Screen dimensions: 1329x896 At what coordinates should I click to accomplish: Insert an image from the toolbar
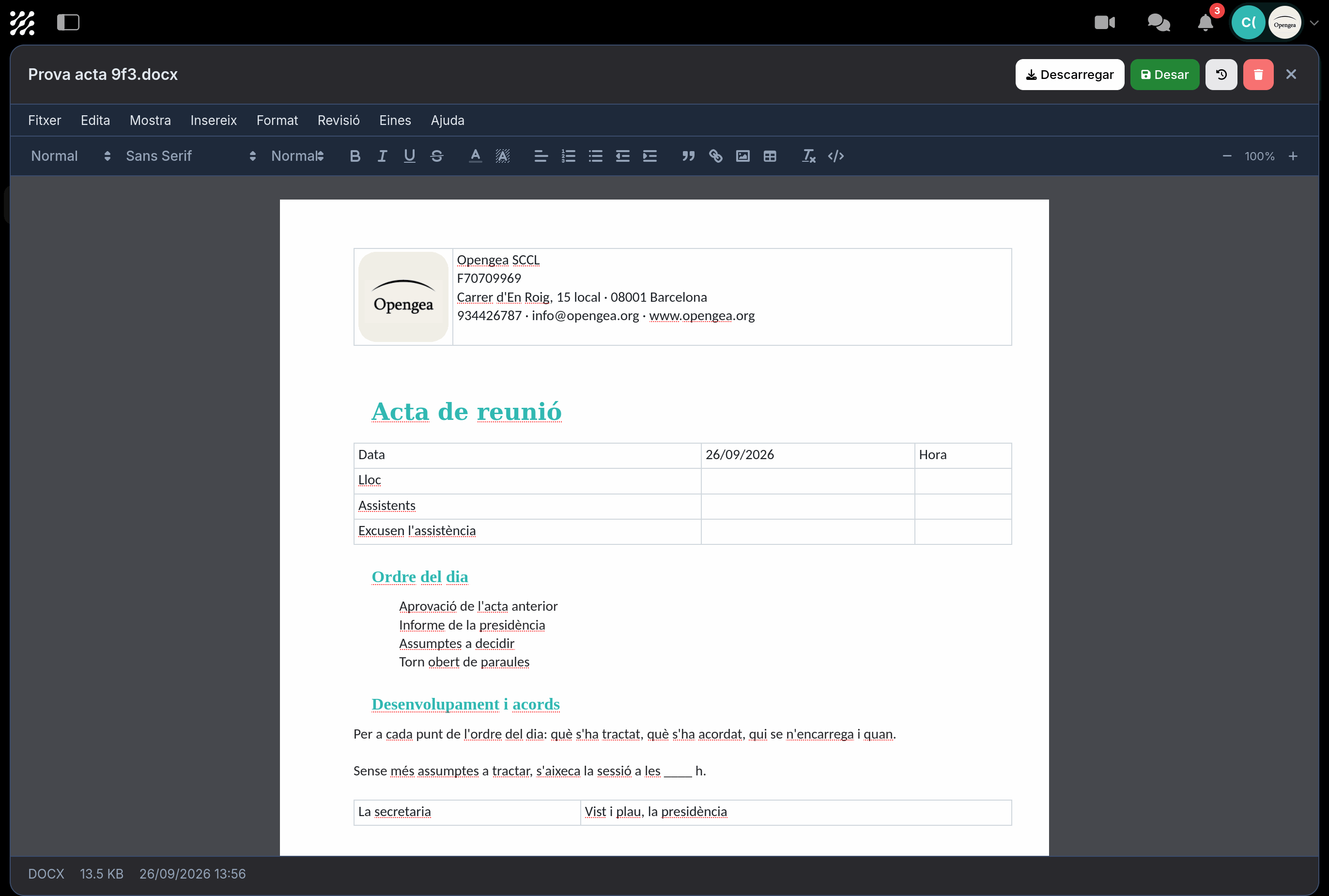(743, 156)
